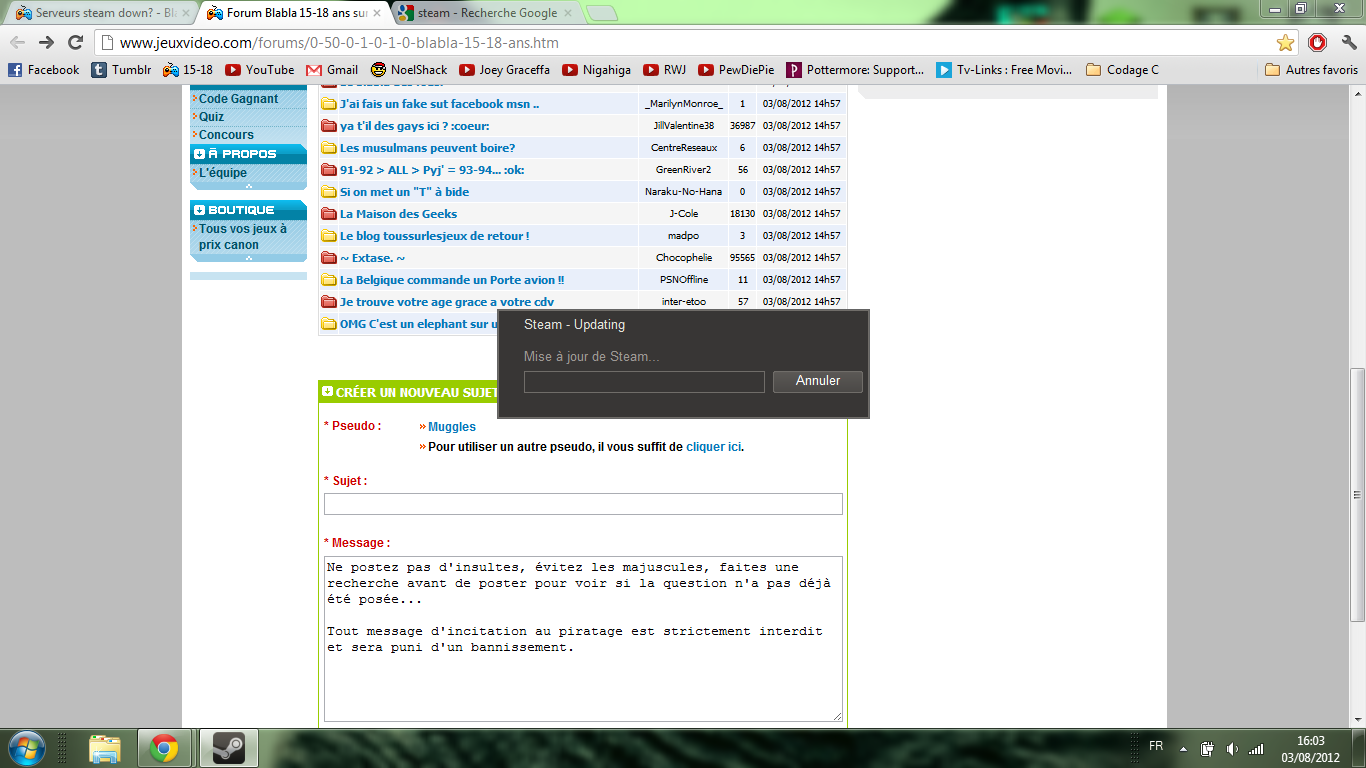1366x768 pixels.
Task: Open the Concours sidebar link
Action: 227,135
